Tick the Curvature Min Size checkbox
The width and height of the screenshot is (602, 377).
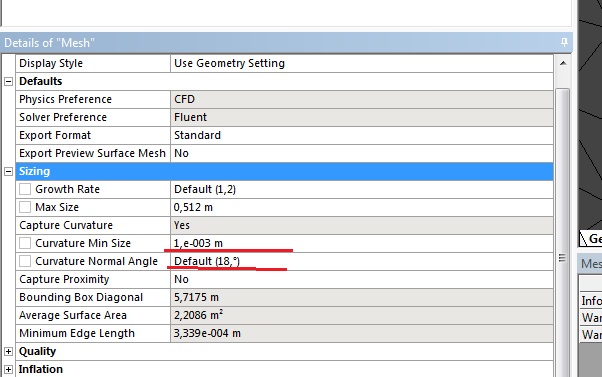pos(25,243)
